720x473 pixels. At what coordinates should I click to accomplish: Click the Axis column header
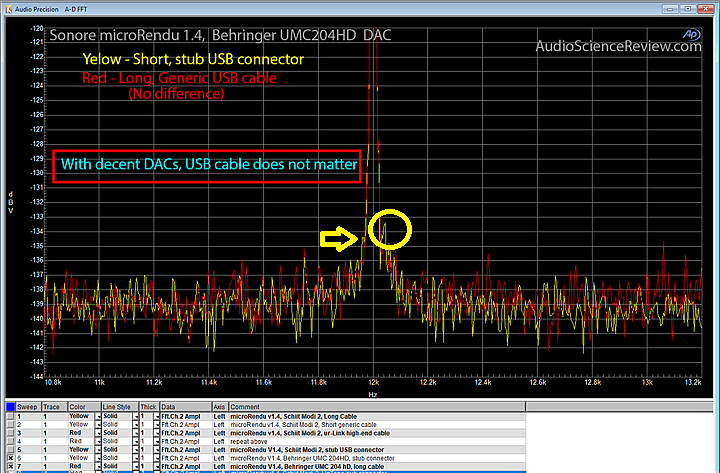[x=220, y=407]
